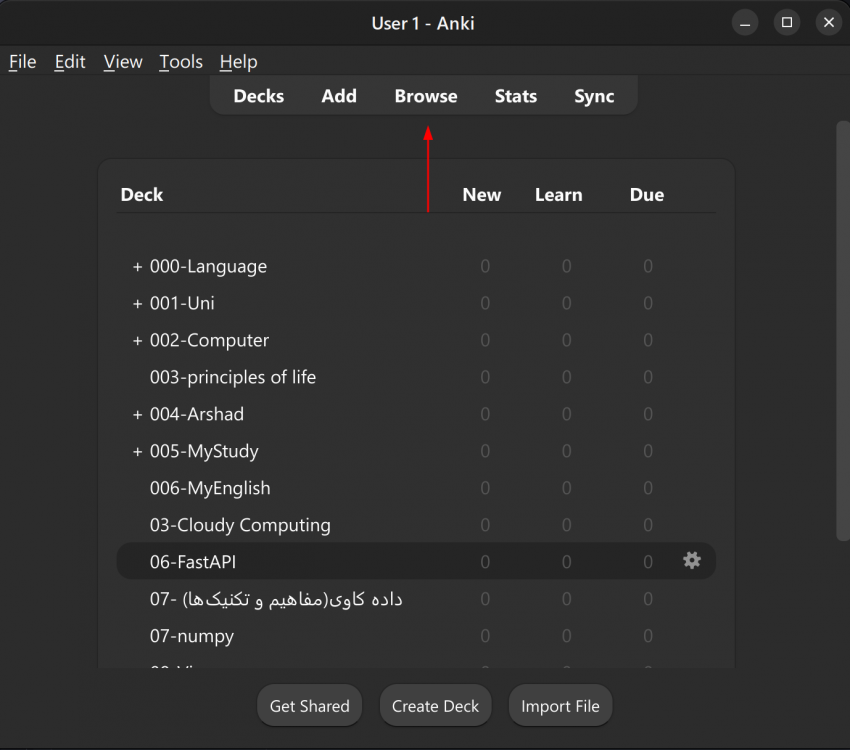Open the 03-Cloudy Computing deck
This screenshot has width=850, height=750.
(x=240, y=525)
